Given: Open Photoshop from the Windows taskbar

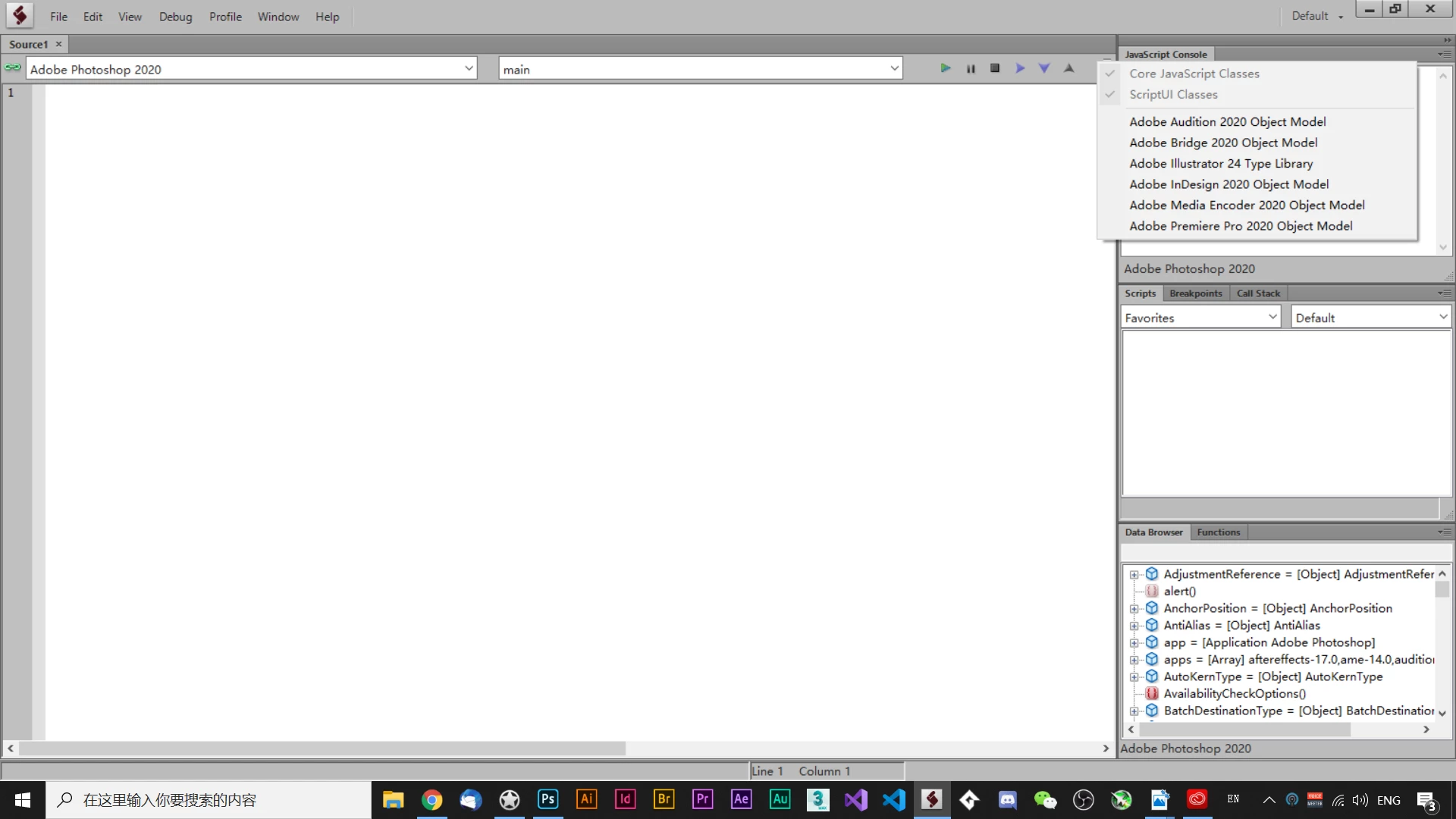Looking at the screenshot, I should (548, 799).
